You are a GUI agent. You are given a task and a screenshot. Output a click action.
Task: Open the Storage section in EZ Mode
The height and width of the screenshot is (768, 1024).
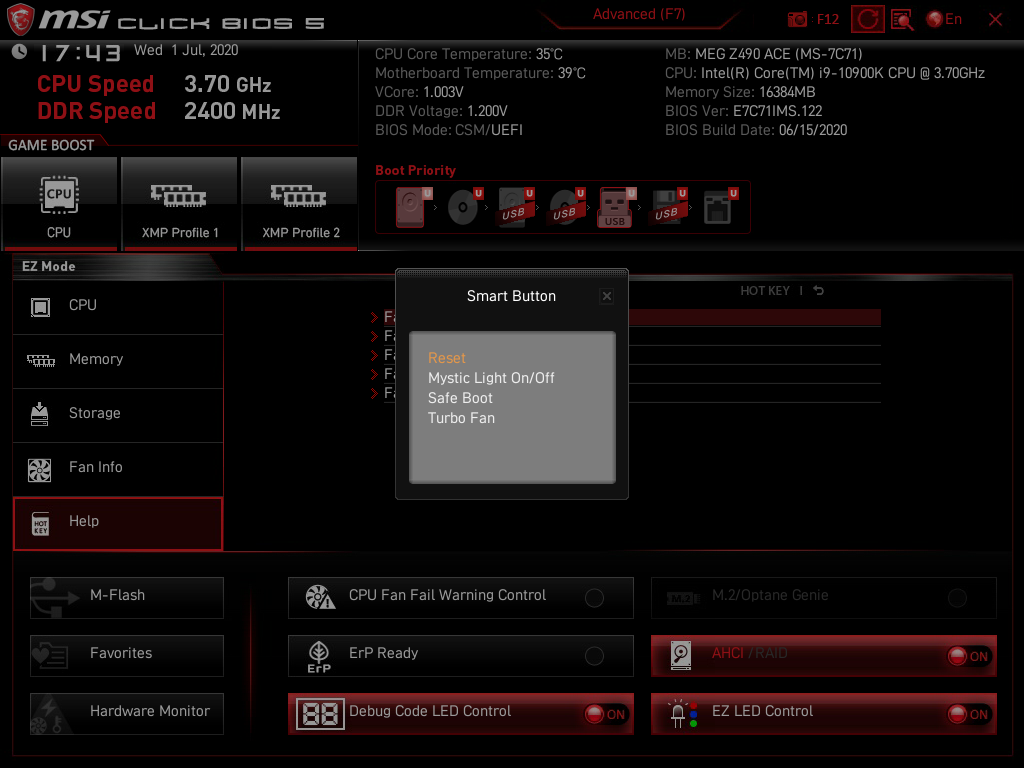pos(118,415)
